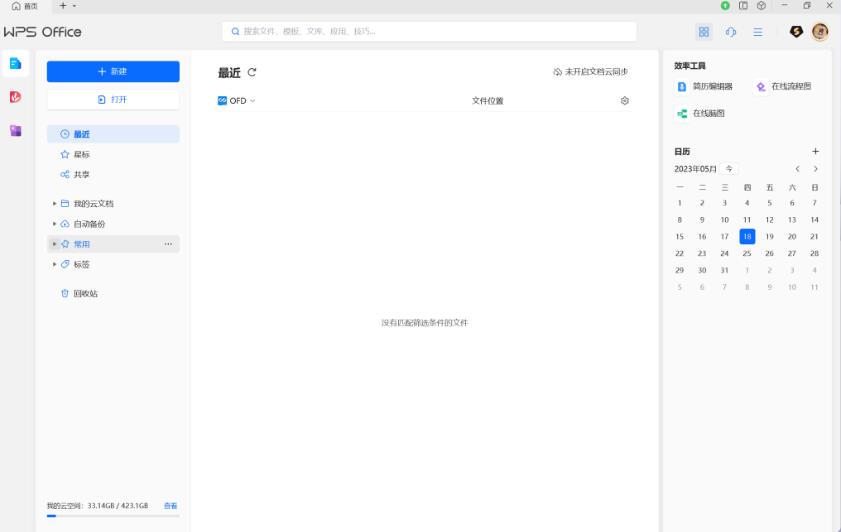Click the blue 新建 button
The width and height of the screenshot is (841, 532).
(113, 72)
